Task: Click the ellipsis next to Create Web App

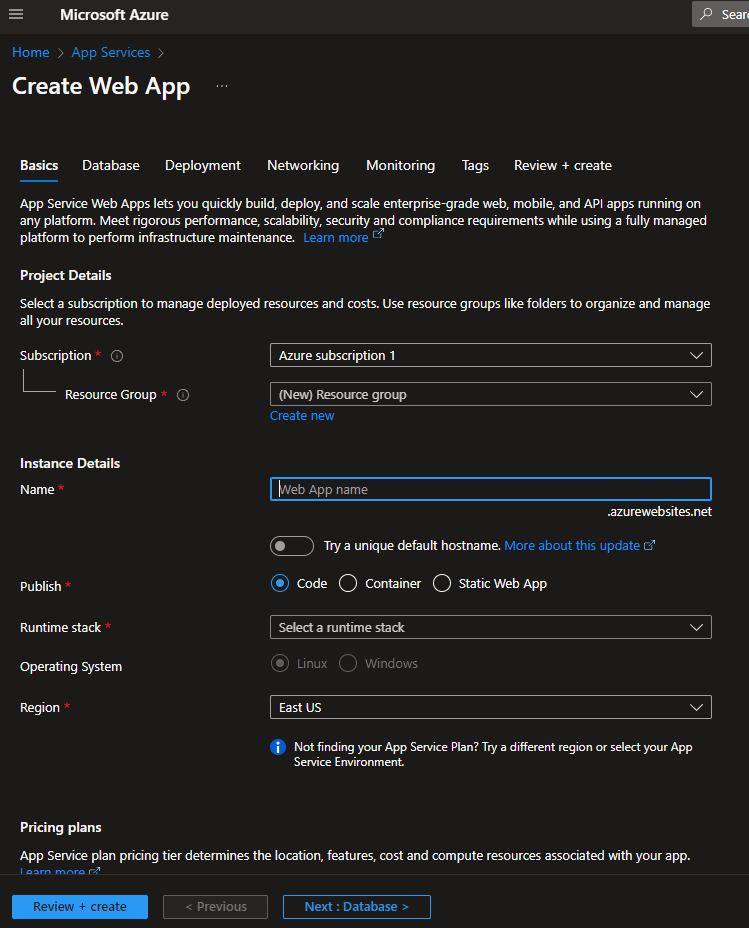Action: pos(222,87)
